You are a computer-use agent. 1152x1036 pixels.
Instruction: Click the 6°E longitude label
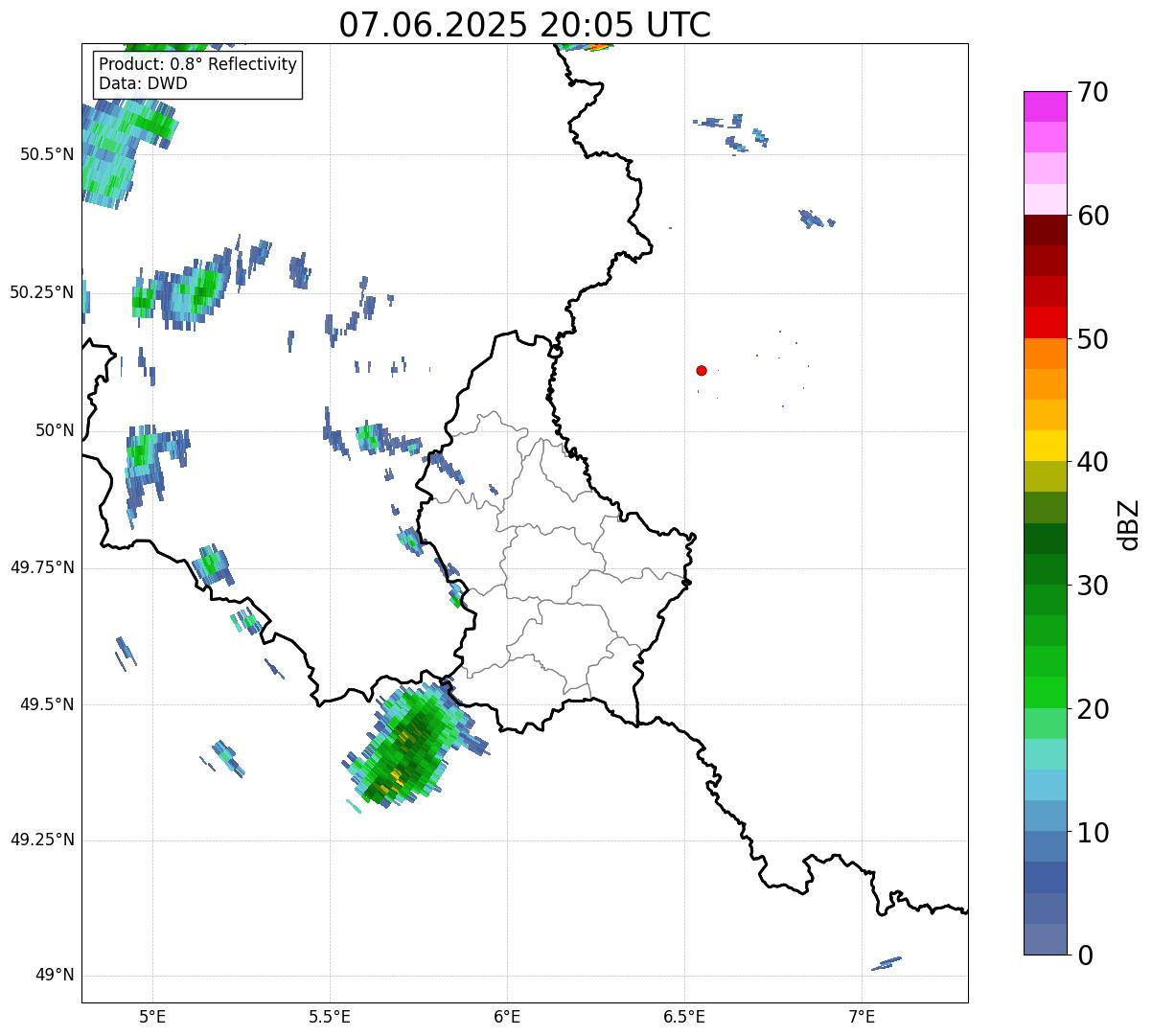click(x=507, y=1016)
